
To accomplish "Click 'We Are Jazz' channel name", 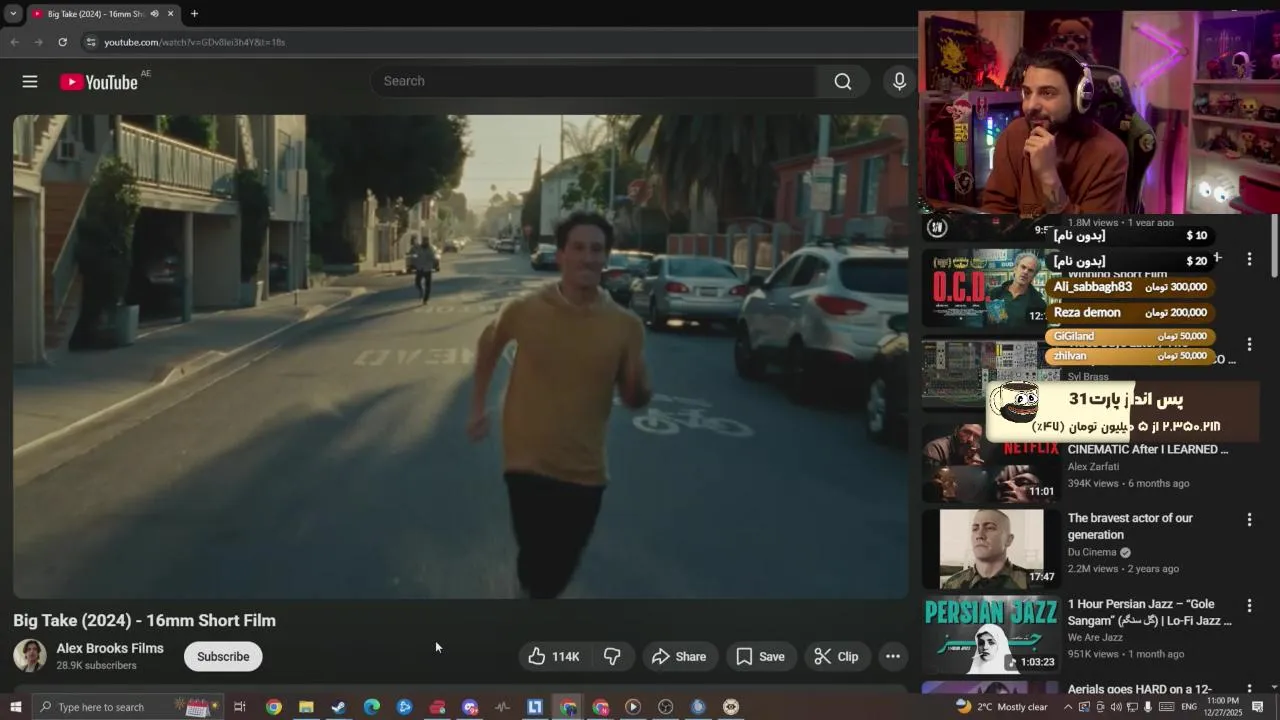I will coord(1095,637).
